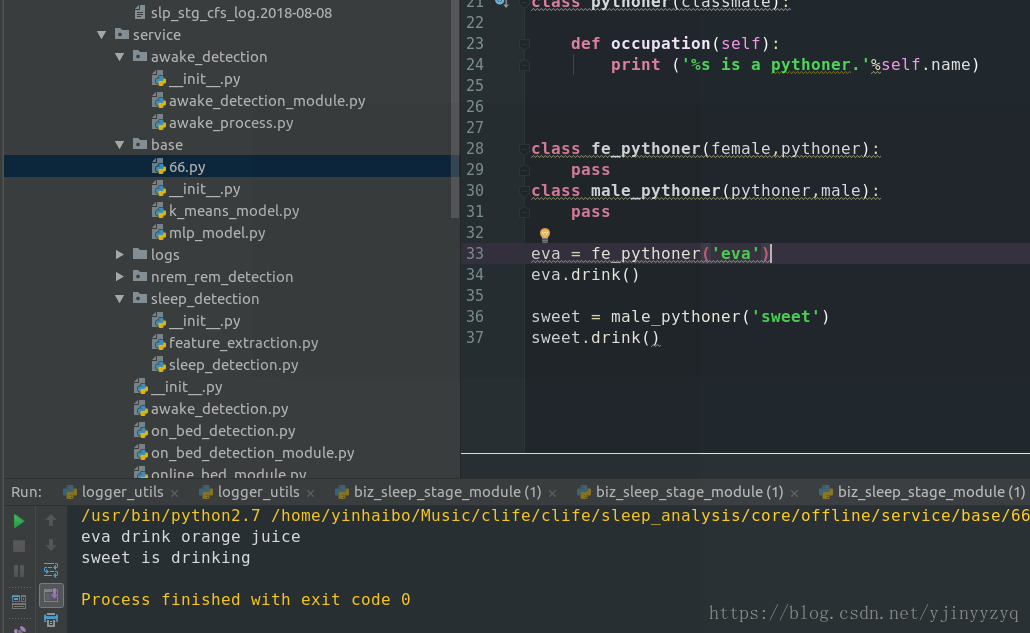The image size is (1030, 633).
Task: Click the folder icon of logs
Action: [140, 254]
